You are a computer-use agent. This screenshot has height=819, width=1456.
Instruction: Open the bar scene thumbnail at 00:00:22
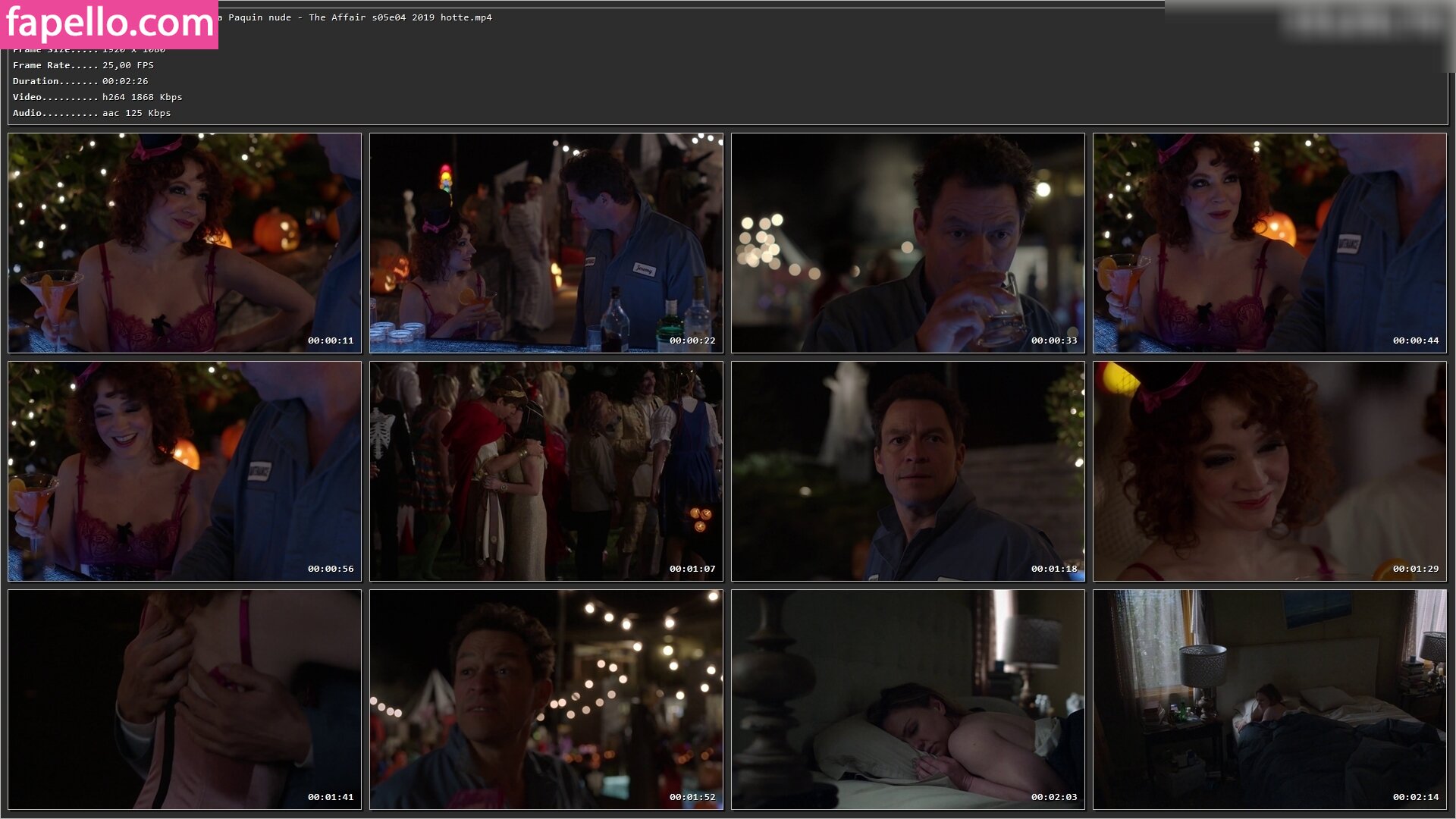click(x=546, y=243)
